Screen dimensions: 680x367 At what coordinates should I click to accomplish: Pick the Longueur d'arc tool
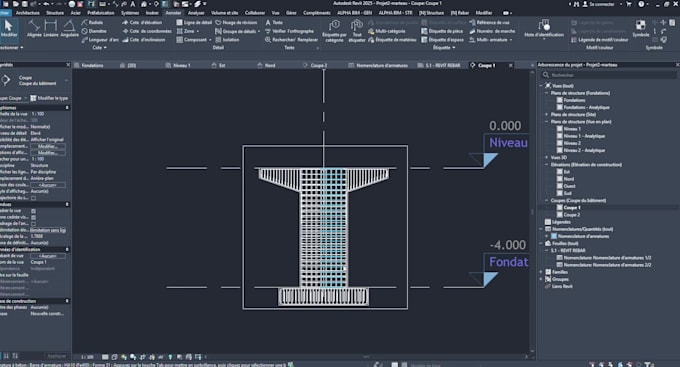point(100,40)
